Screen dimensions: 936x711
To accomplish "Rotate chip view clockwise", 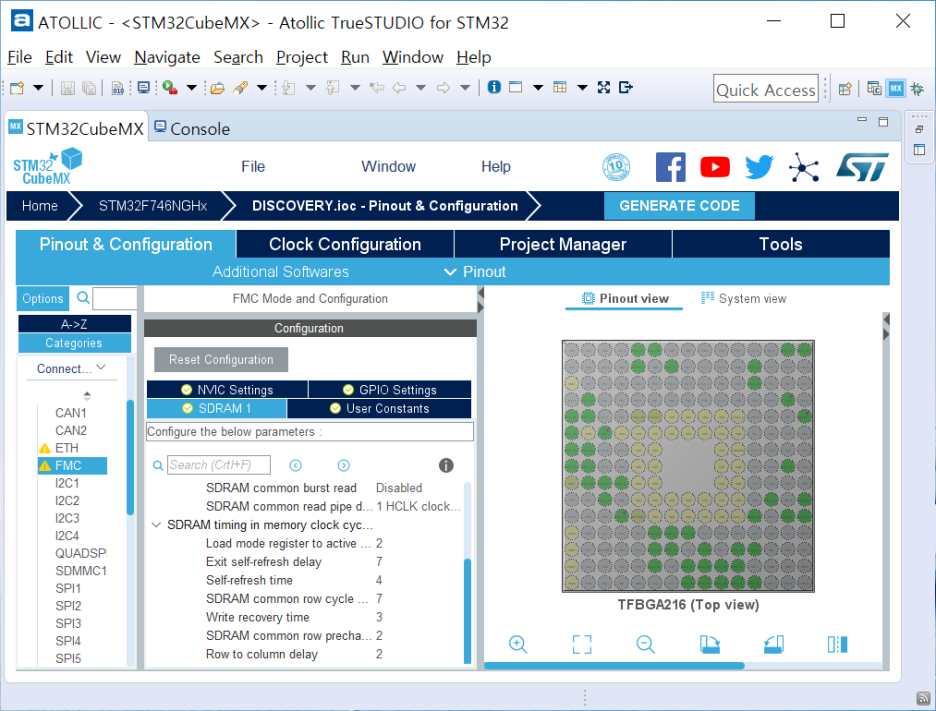I will (709, 644).
